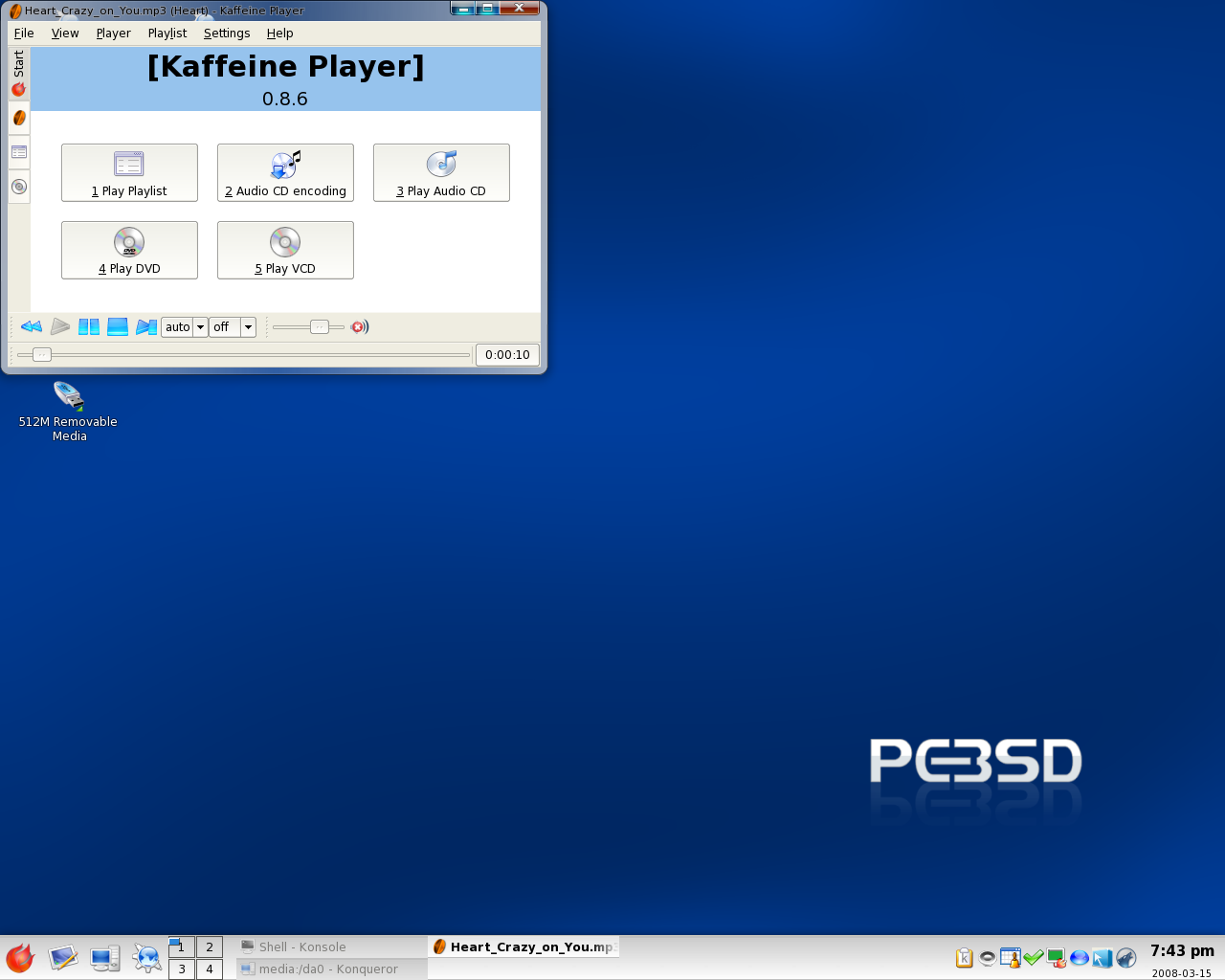Click the 0:00:10 elapsed time display
1225x980 pixels.
pyautogui.click(x=507, y=355)
